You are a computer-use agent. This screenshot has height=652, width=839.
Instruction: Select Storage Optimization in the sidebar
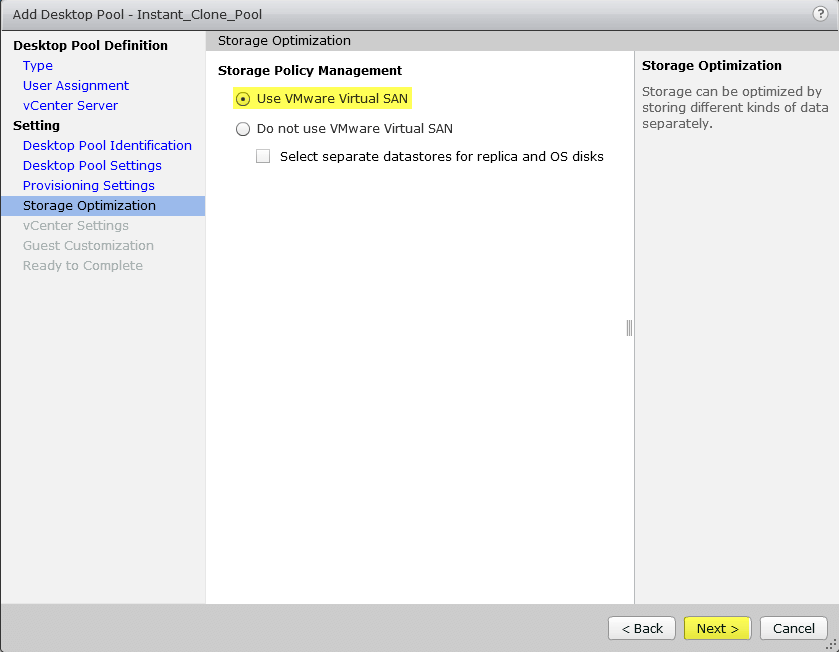pyautogui.click(x=103, y=206)
